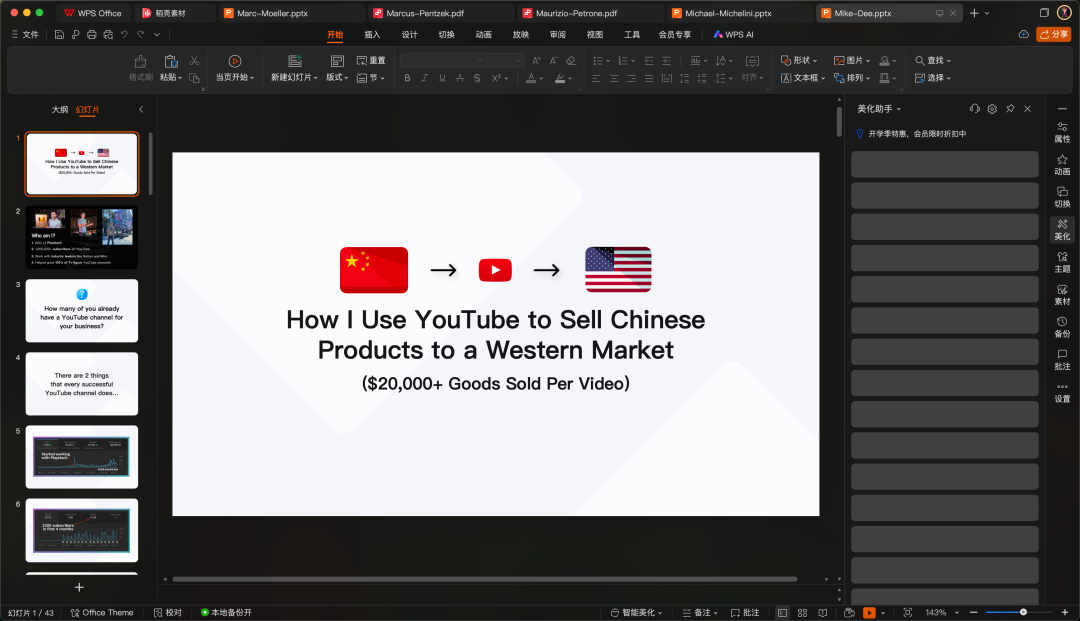1080x621 pixels.
Task: Click the 版式 layout icon
Action: click(337, 61)
